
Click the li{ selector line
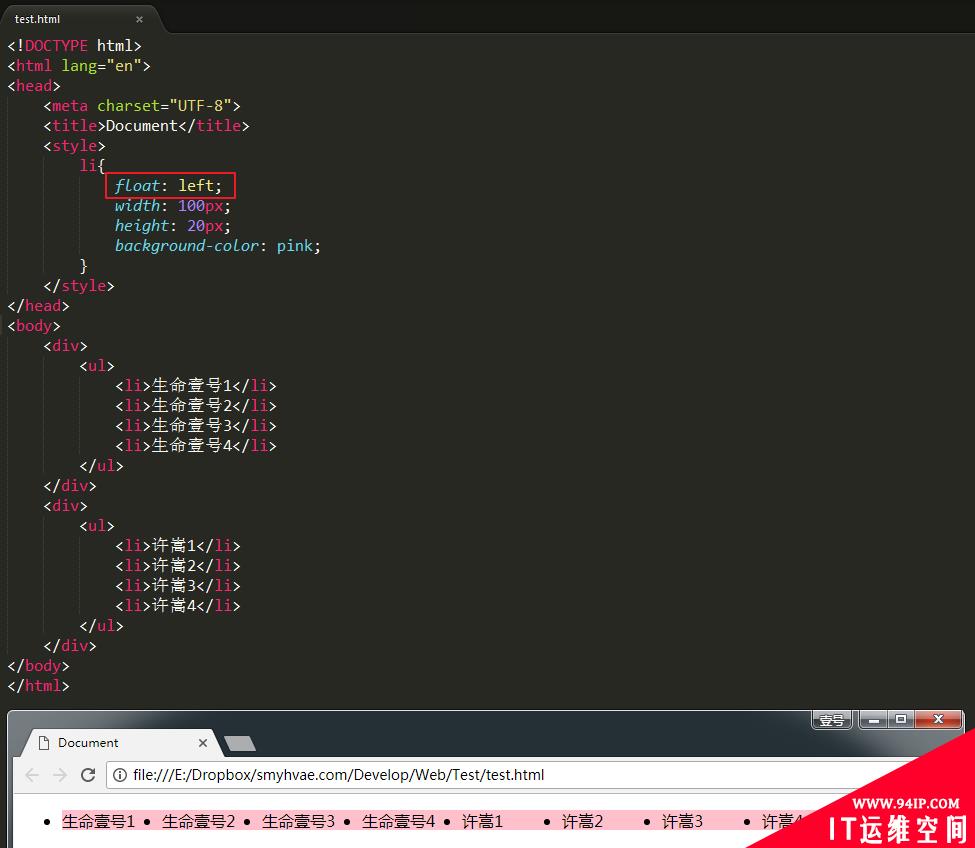pyautogui.click(x=92, y=165)
